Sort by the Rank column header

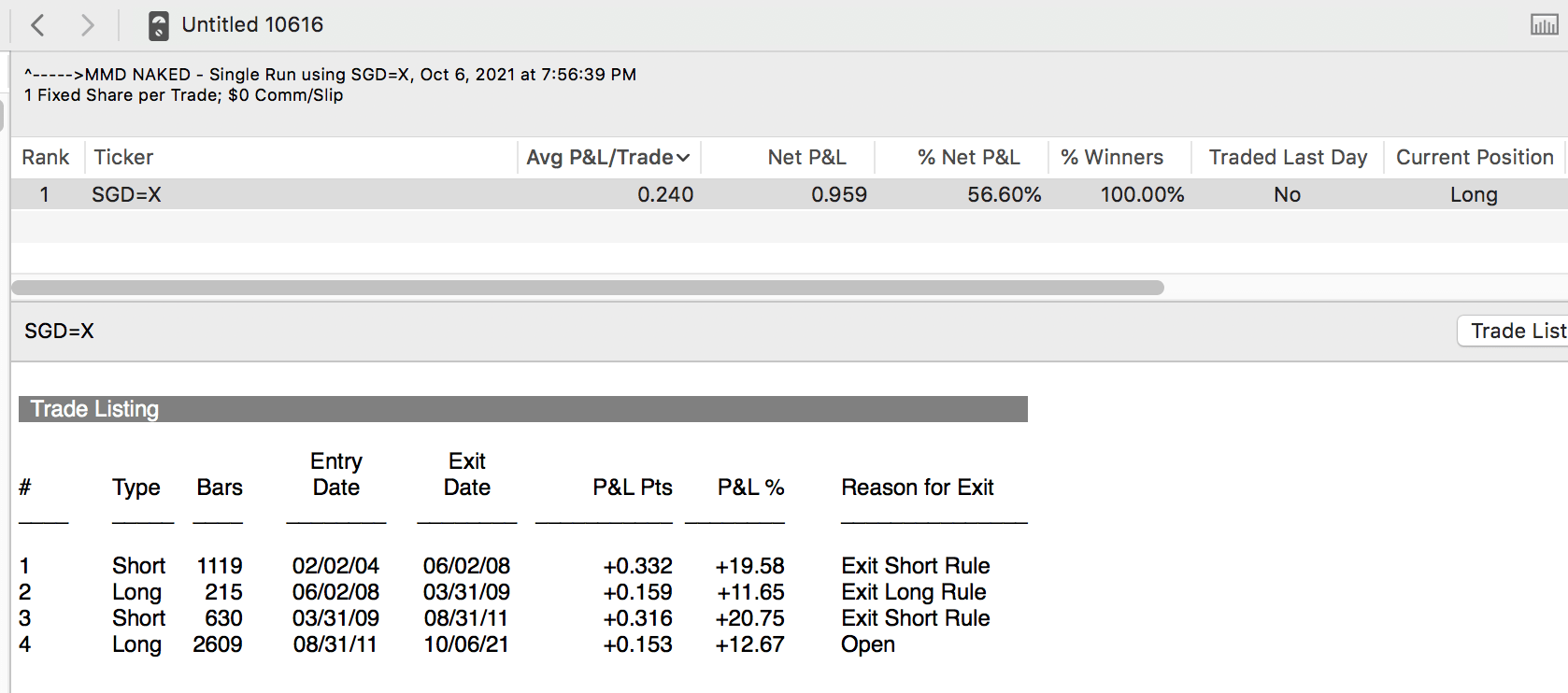pyautogui.click(x=46, y=158)
